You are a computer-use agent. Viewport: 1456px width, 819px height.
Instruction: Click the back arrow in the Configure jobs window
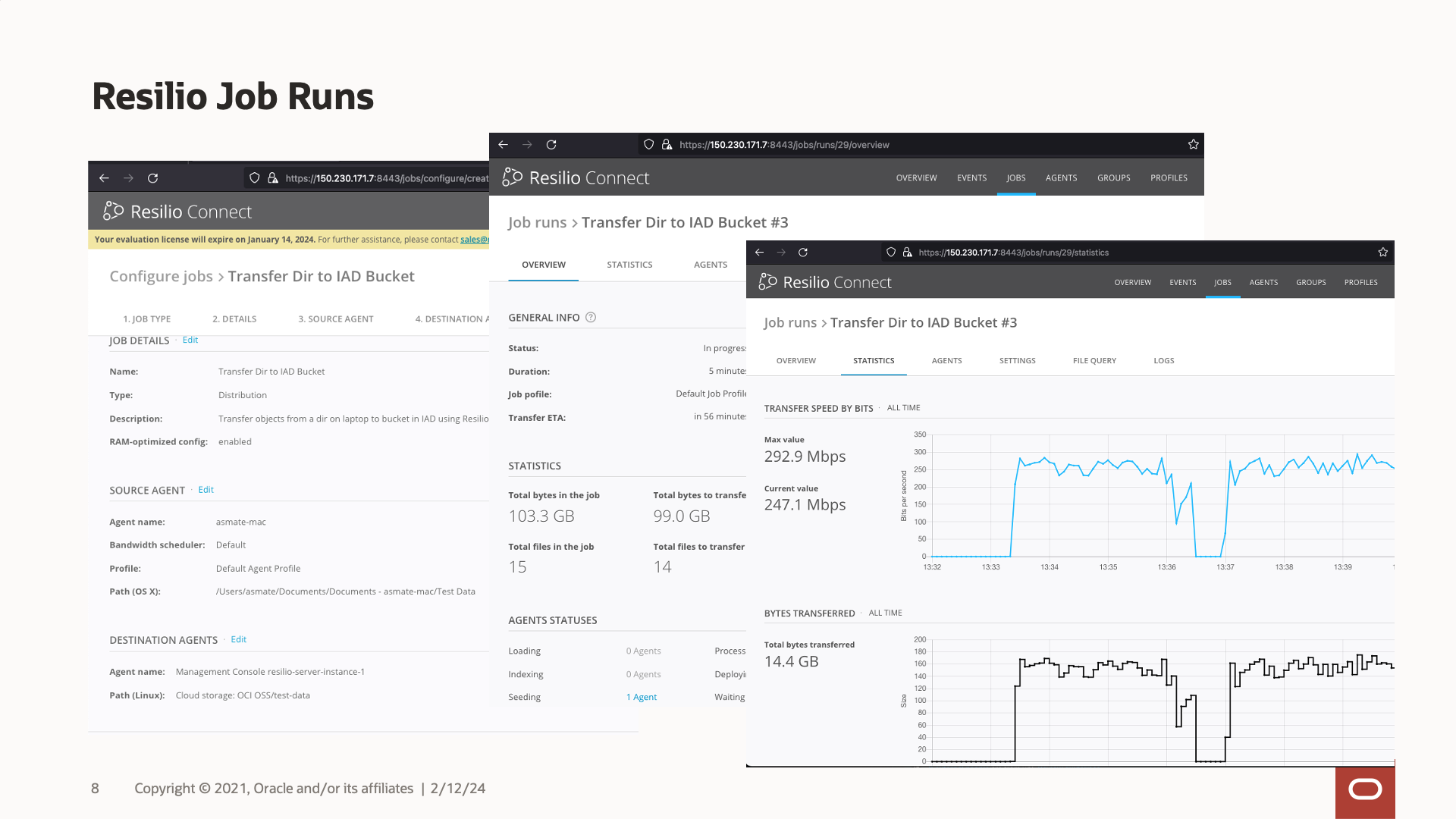pos(104,177)
